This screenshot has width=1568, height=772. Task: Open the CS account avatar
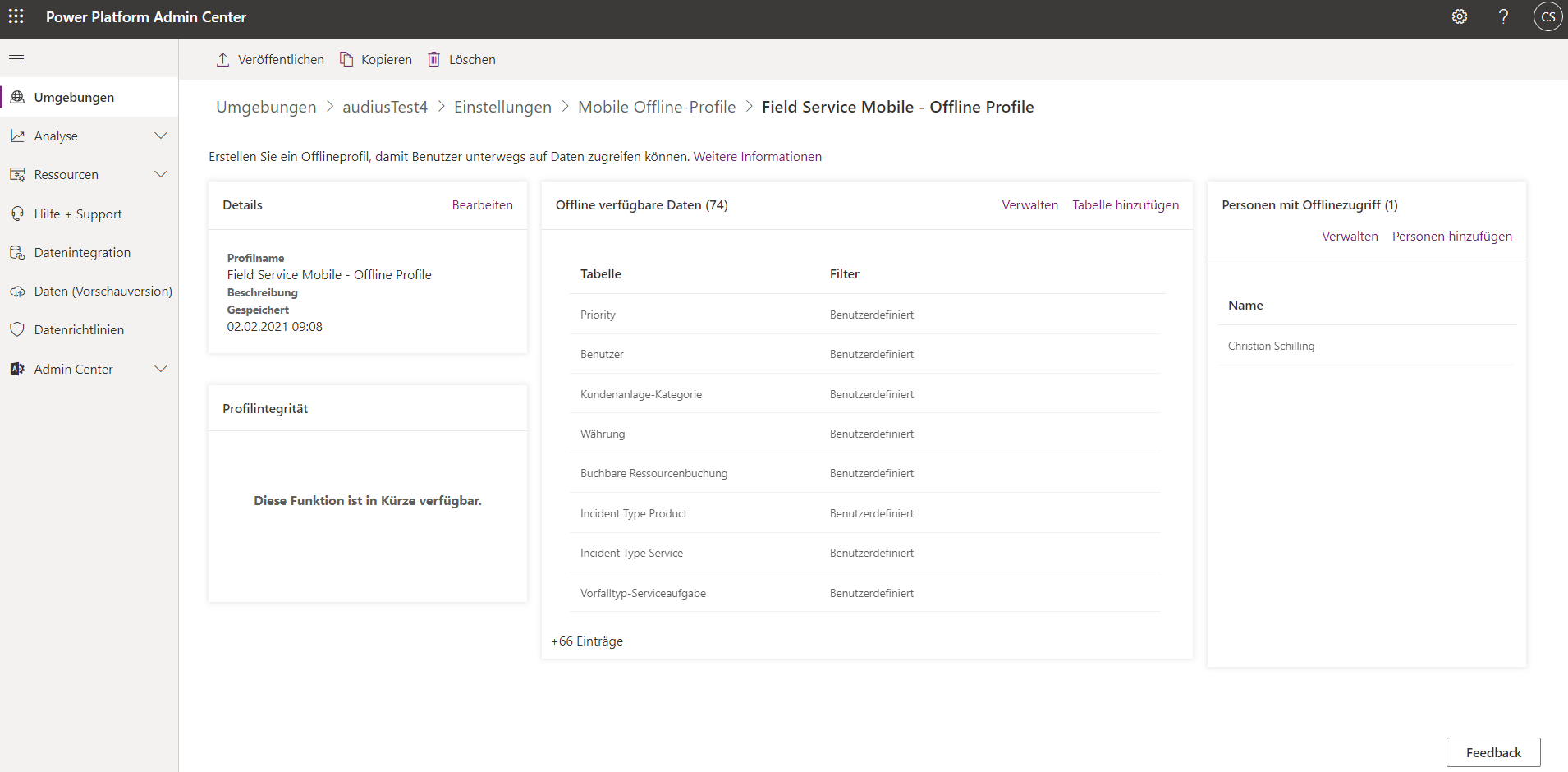[1548, 16]
